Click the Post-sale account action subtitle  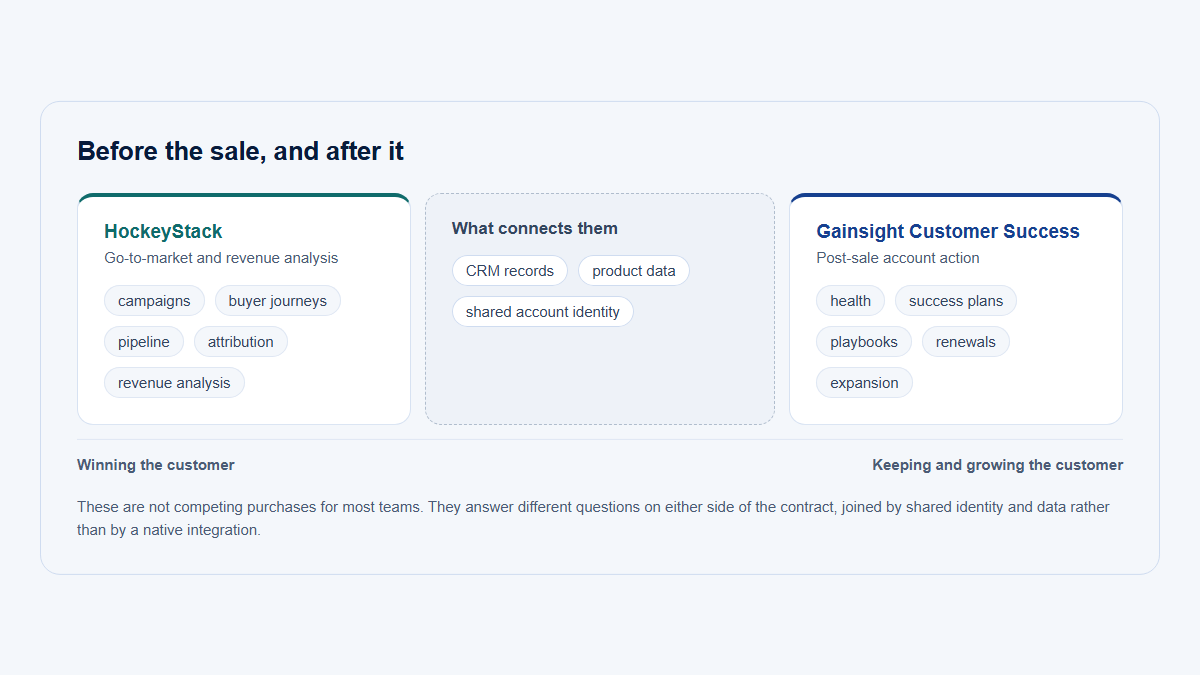click(x=898, y=258)
